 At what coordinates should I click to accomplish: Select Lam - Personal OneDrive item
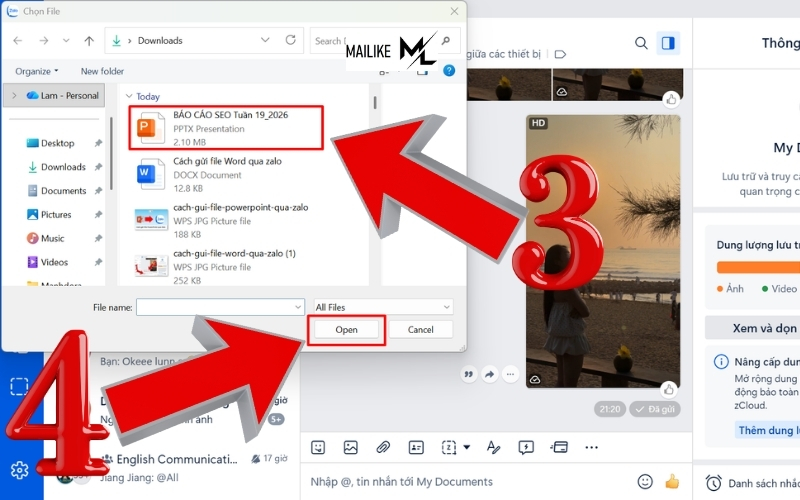63,95
